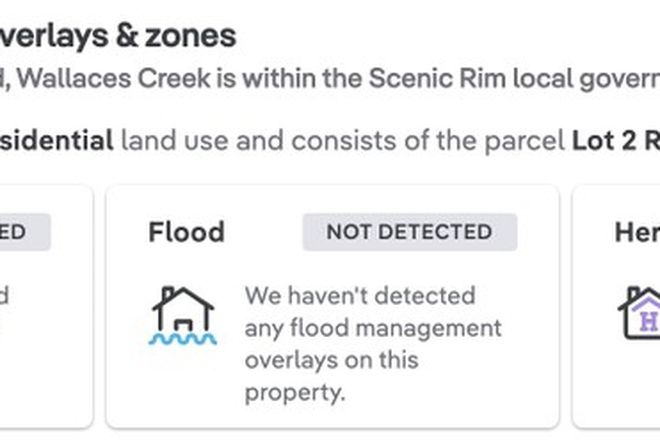Open the Flood card title
Viewport: 660px width, 440px height.
coord(186,232)
